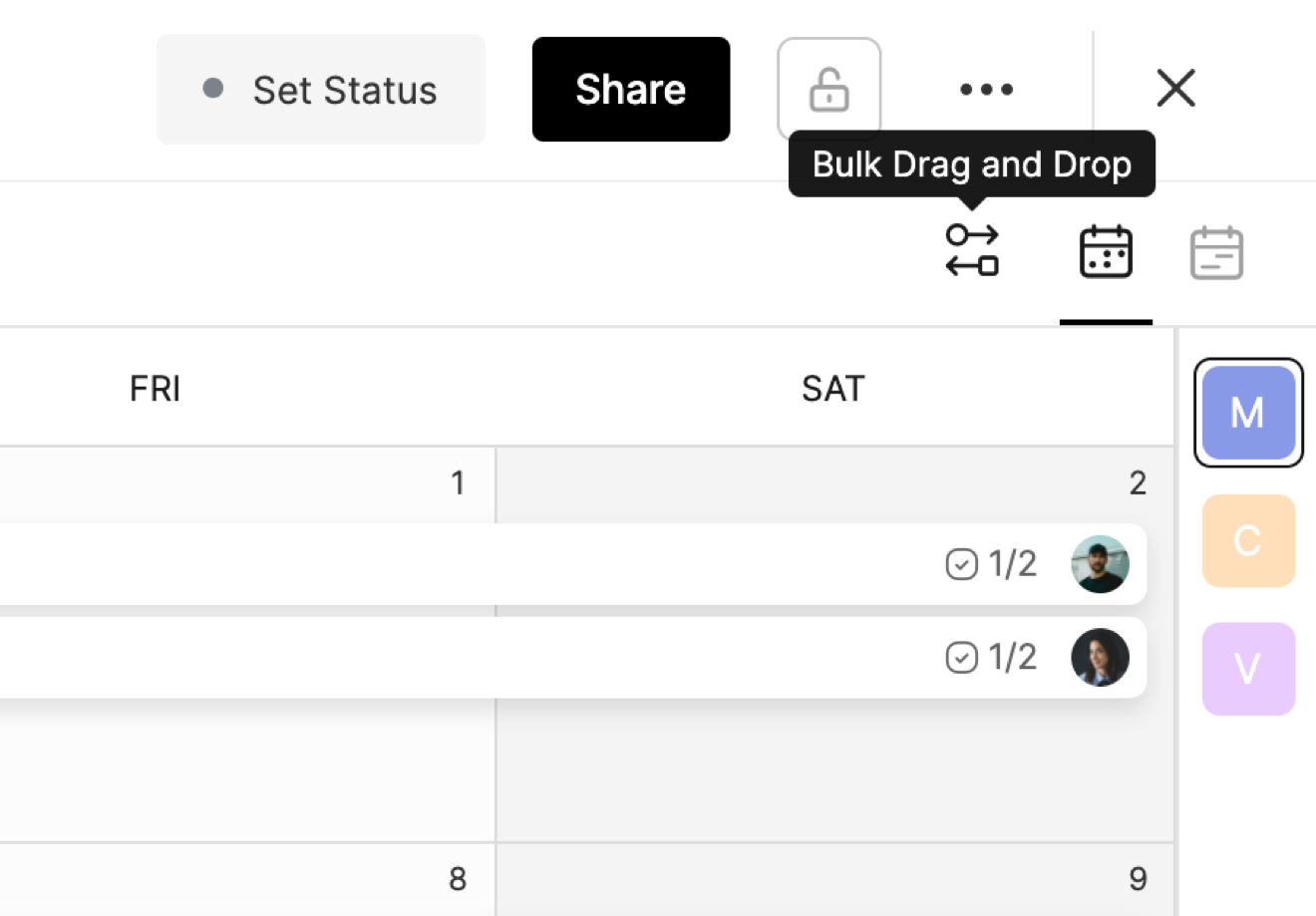The width and height of the screenshot is (1316, 916).
Task: Switch to the schedule list view icon
Action: [x=1216, y=252]
